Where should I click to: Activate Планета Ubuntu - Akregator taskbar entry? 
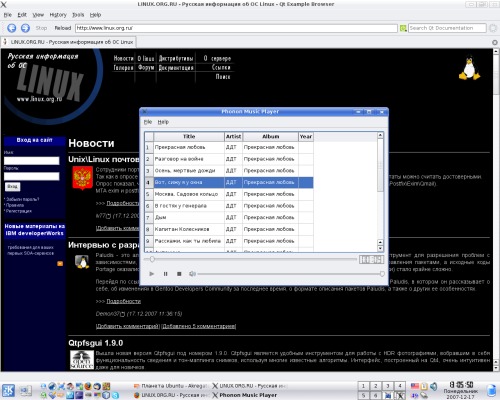coord(171,386)
